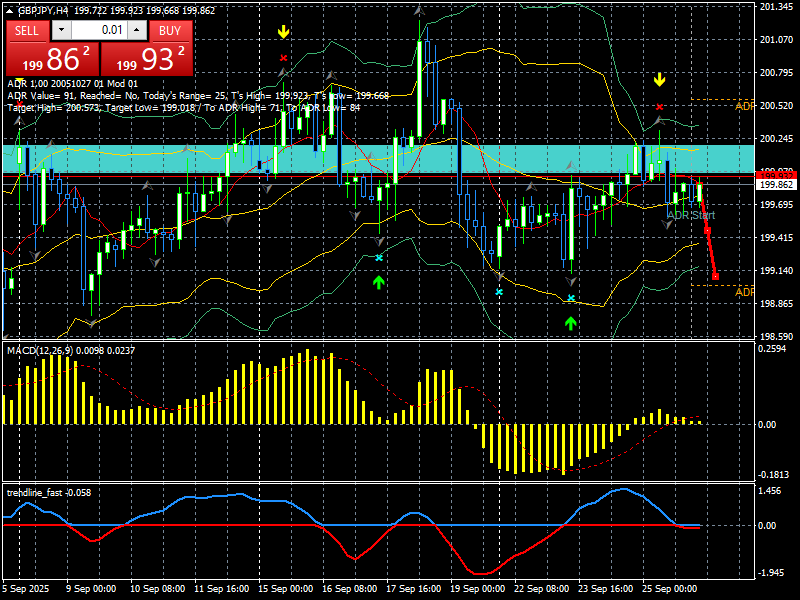Select the red projection line end square

715,277
